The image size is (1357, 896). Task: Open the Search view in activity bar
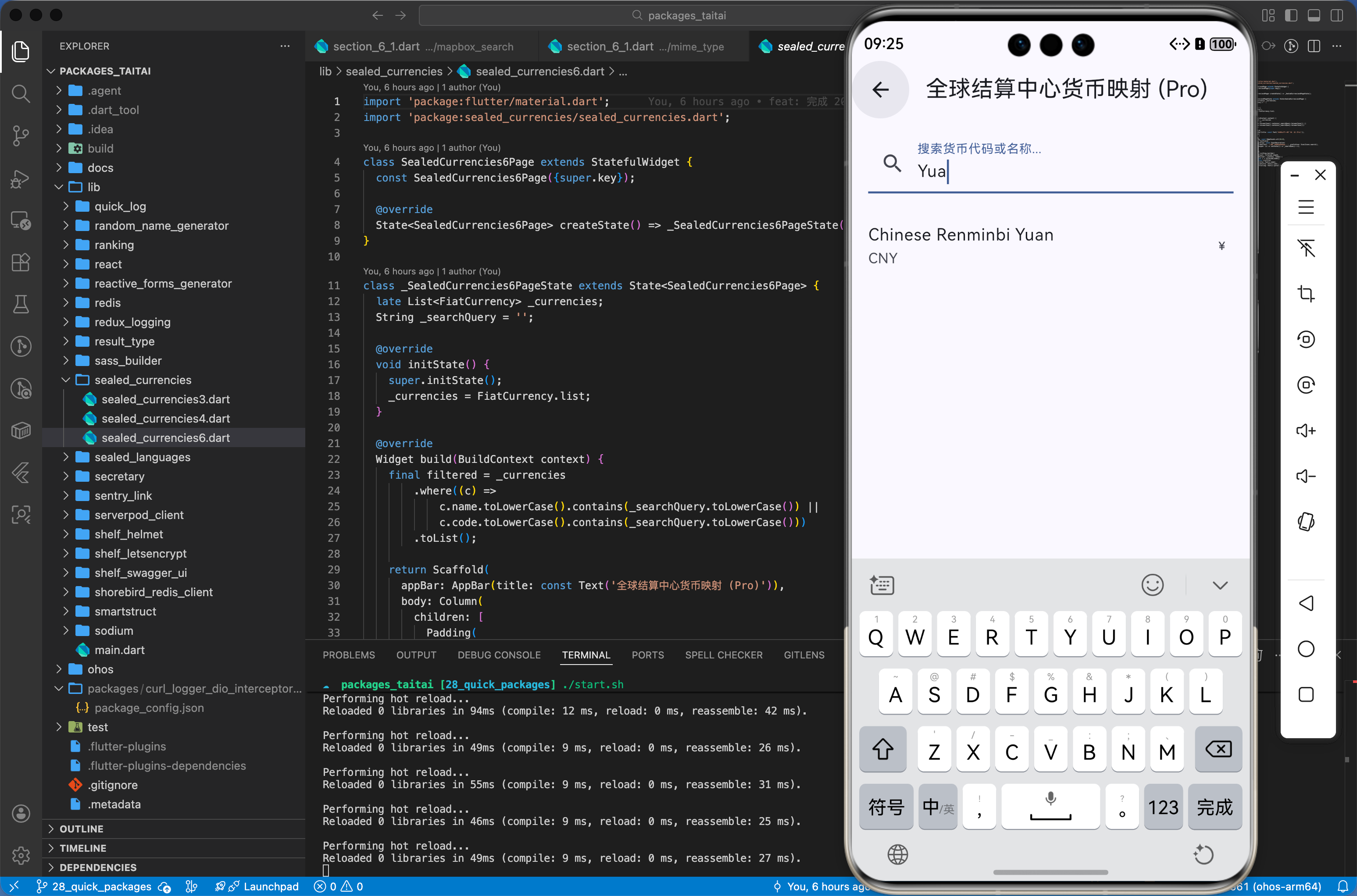click(21, 93)
